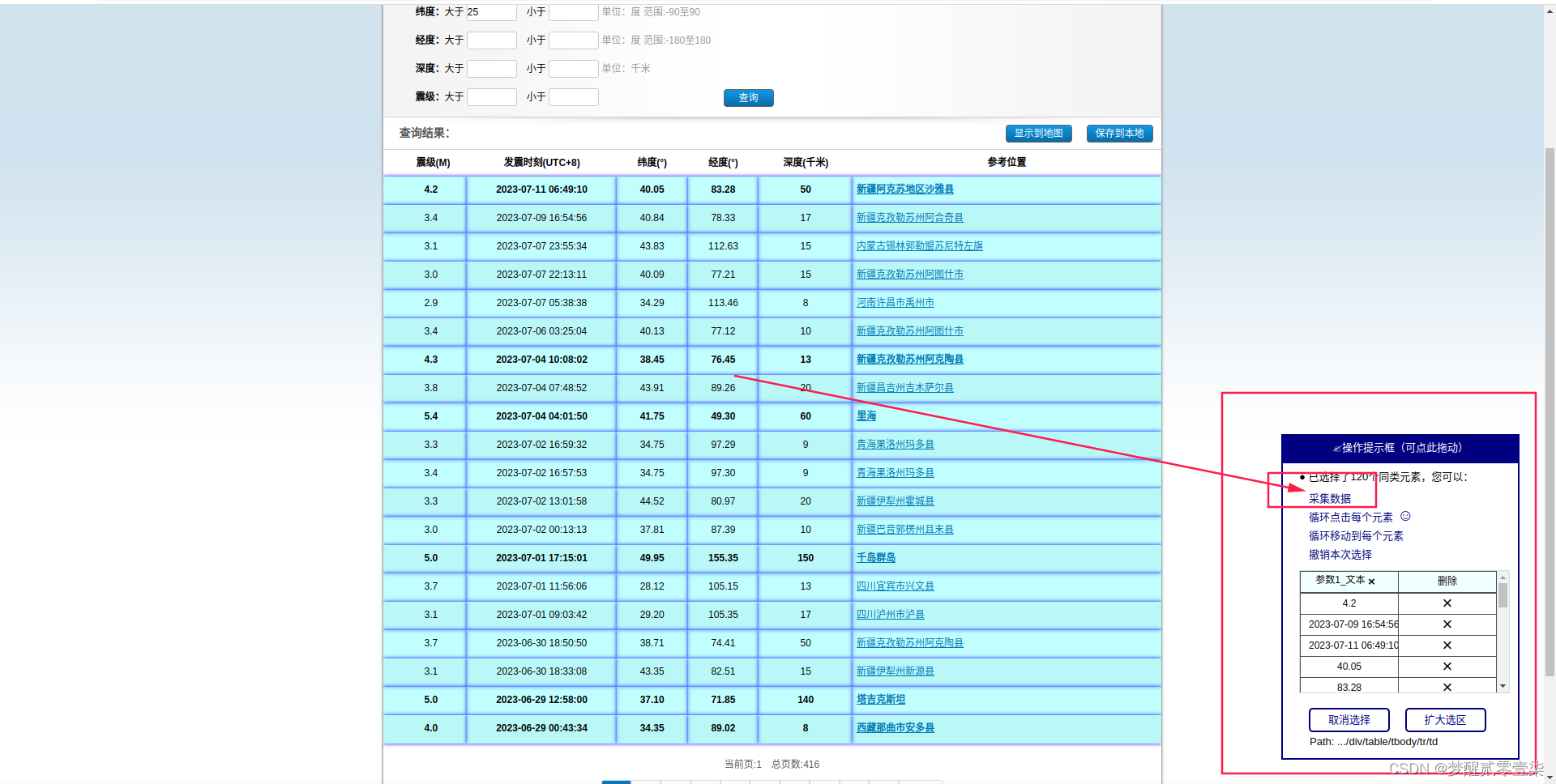Viewport: 1556px width, 784px height.
Task: Open the 里海 location link
Action: pos(866,416)
